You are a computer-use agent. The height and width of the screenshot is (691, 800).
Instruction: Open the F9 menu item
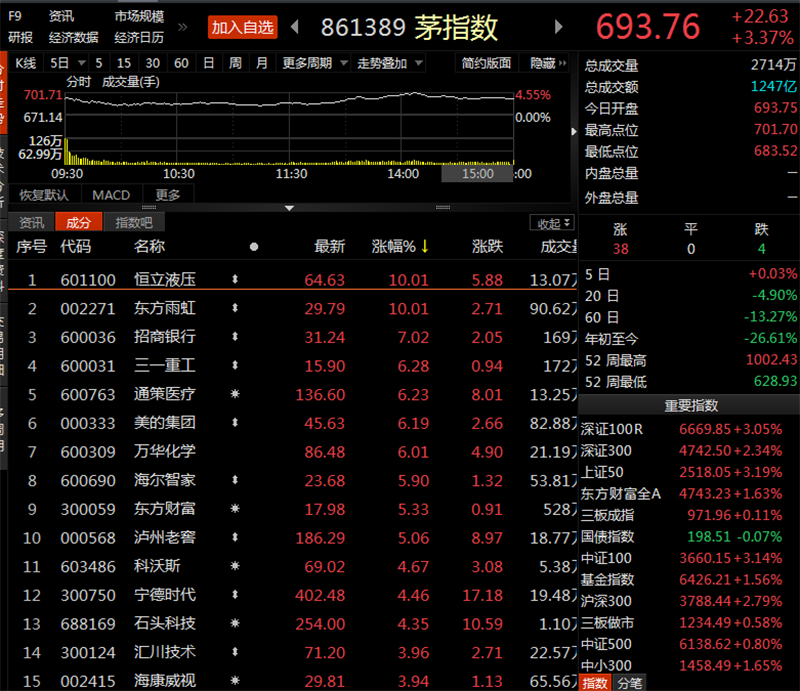tap(15, 16)
